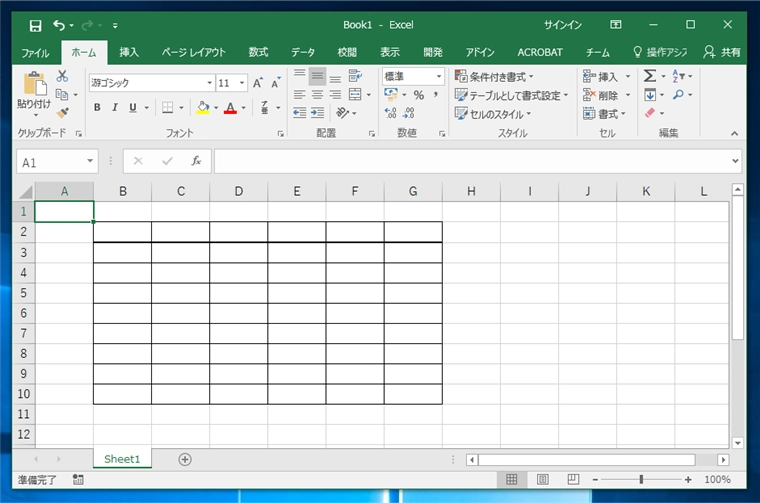Switch to the データ tab
Image resolution: width=760 pixels, height=503 pixels.
[303, 52]
